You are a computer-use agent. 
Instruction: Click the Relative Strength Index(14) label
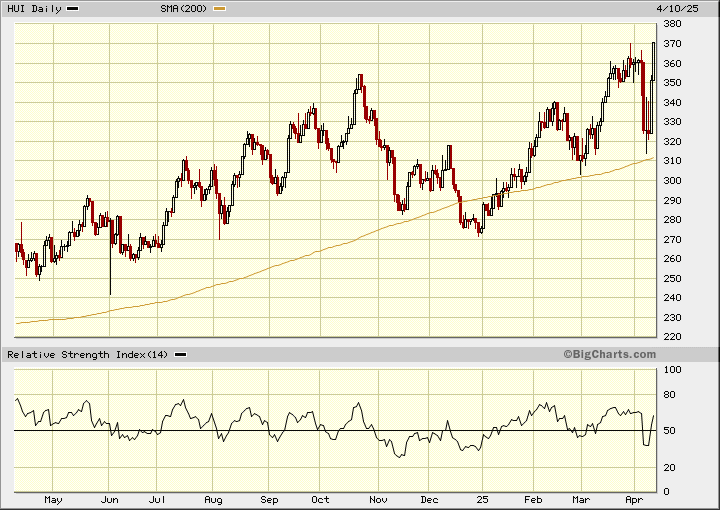click(88, 354)
